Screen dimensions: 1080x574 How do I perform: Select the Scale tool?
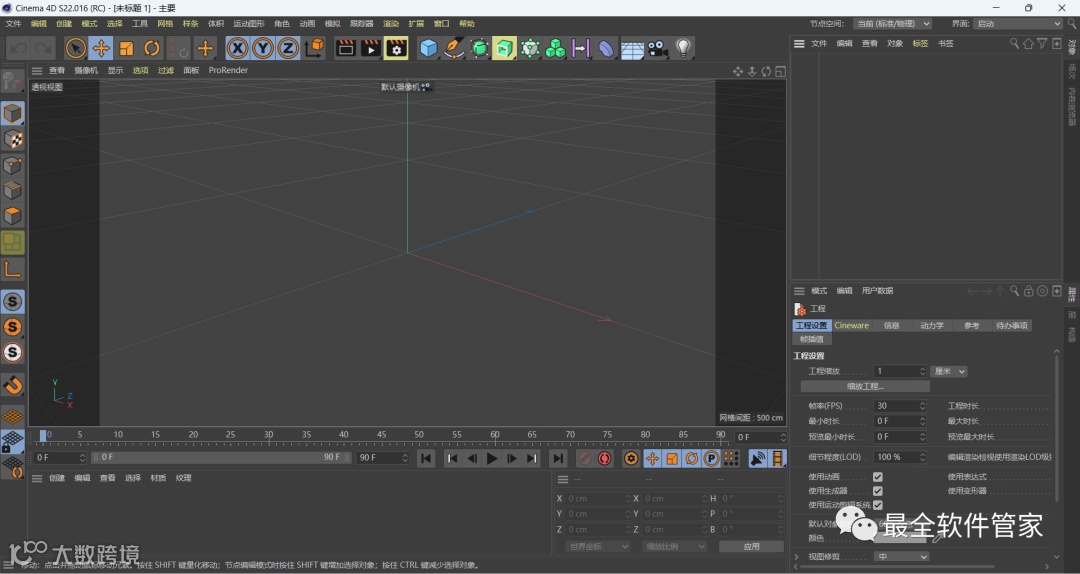[x=127, y=48]
